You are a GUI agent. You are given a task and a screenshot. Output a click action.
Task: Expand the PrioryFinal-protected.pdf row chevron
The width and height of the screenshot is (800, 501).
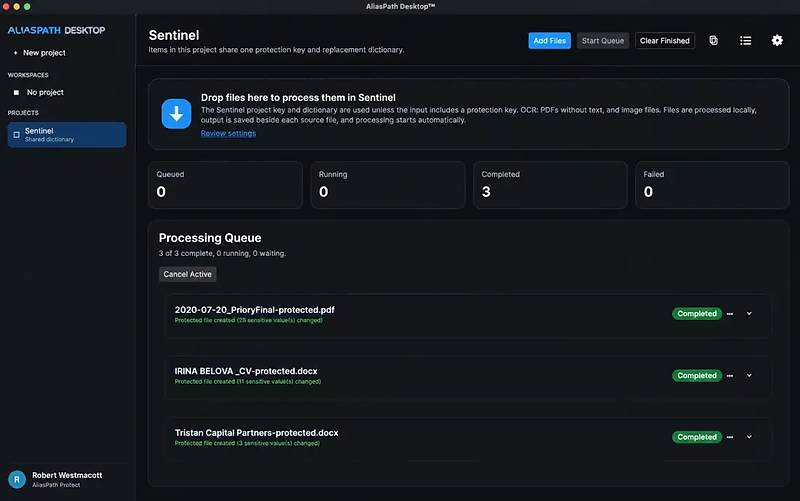pos(749,314)
